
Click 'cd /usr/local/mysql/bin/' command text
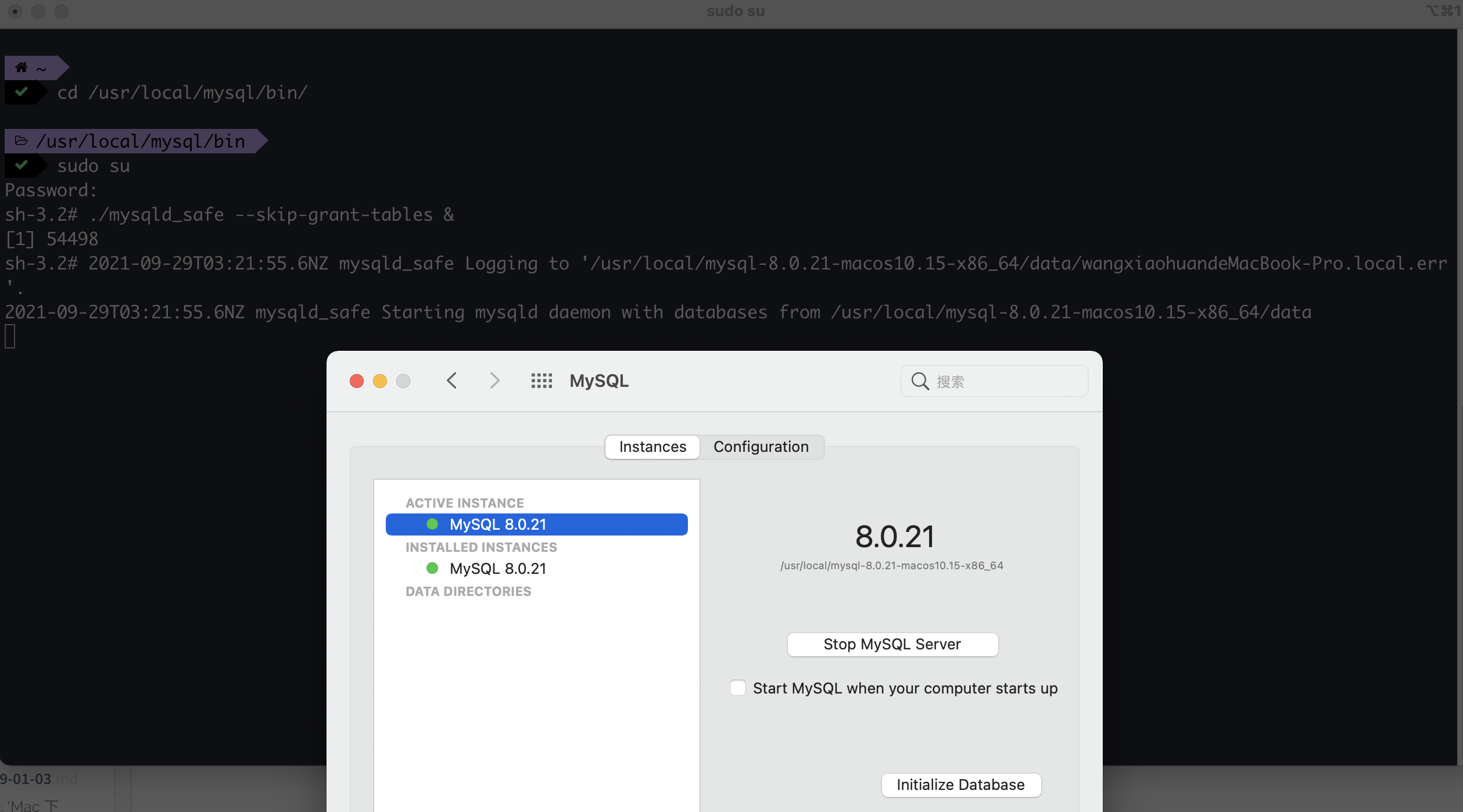(x=182, y=93)
